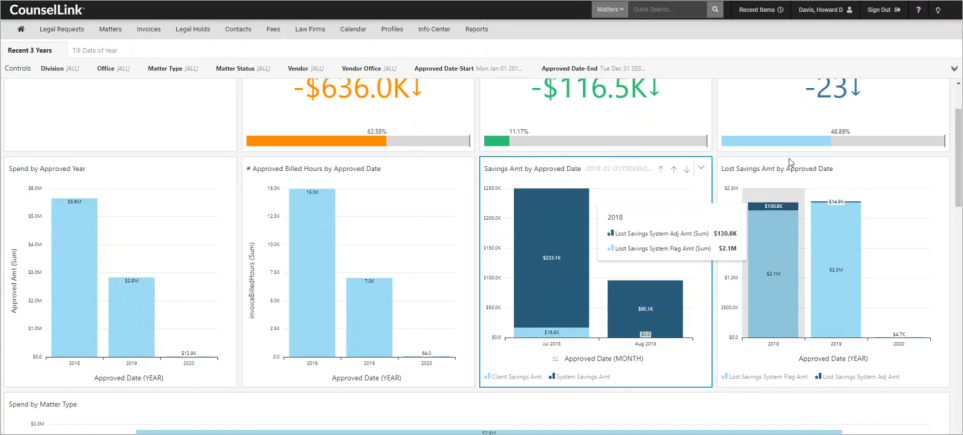Click the CounselLink logo
This screenshot has width=963, height=435.
[x=47, y=10]
